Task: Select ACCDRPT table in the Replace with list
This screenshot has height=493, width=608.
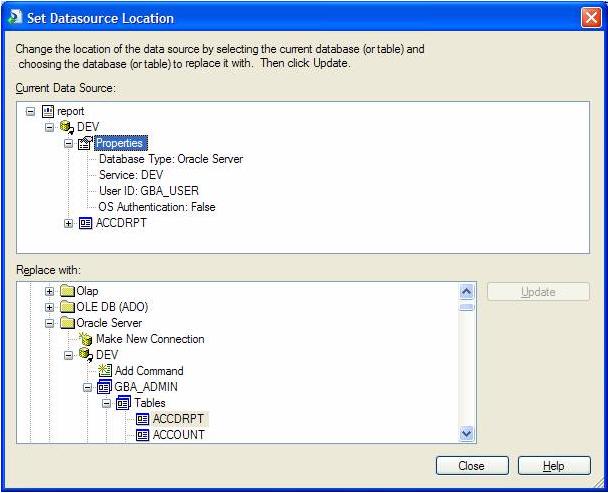Action: pos(178,419)
